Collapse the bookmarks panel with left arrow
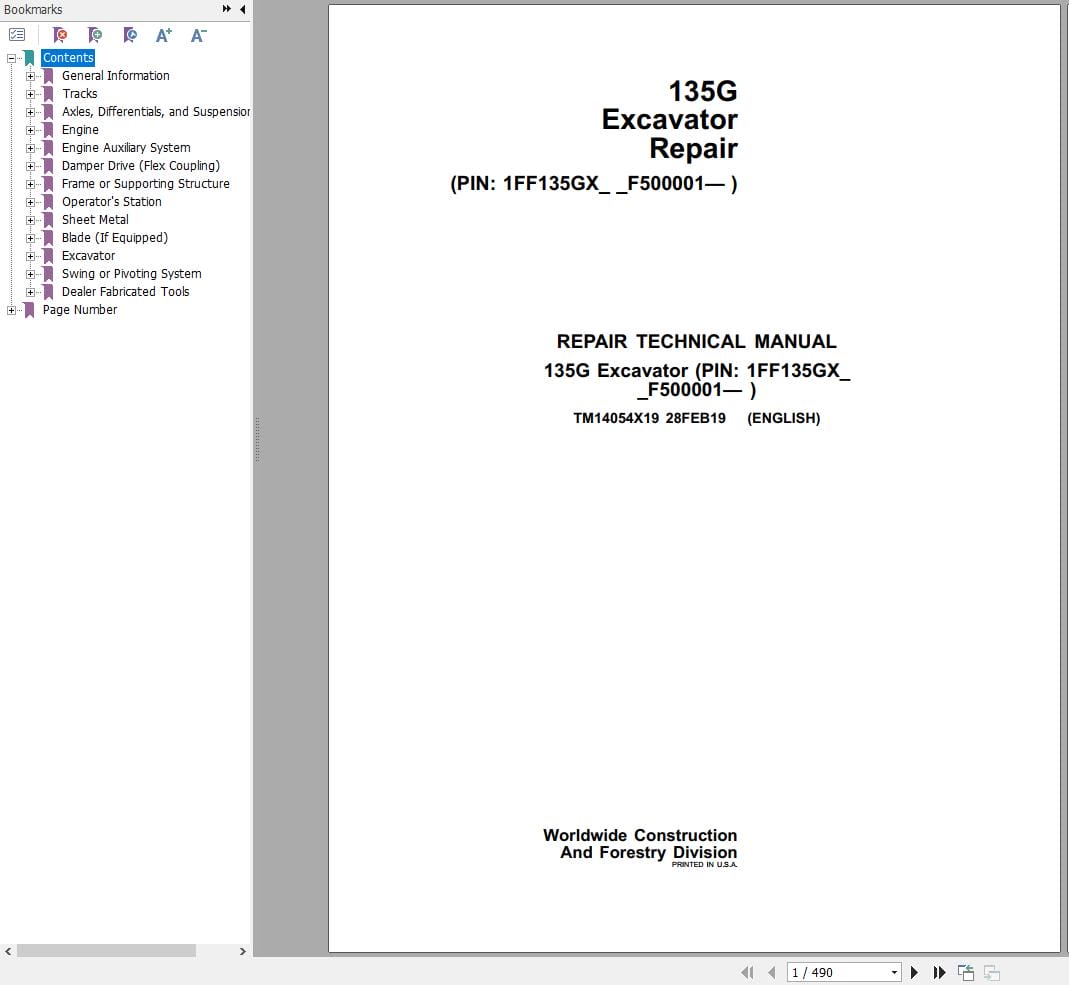1069x985 pixels. [243, 9]
